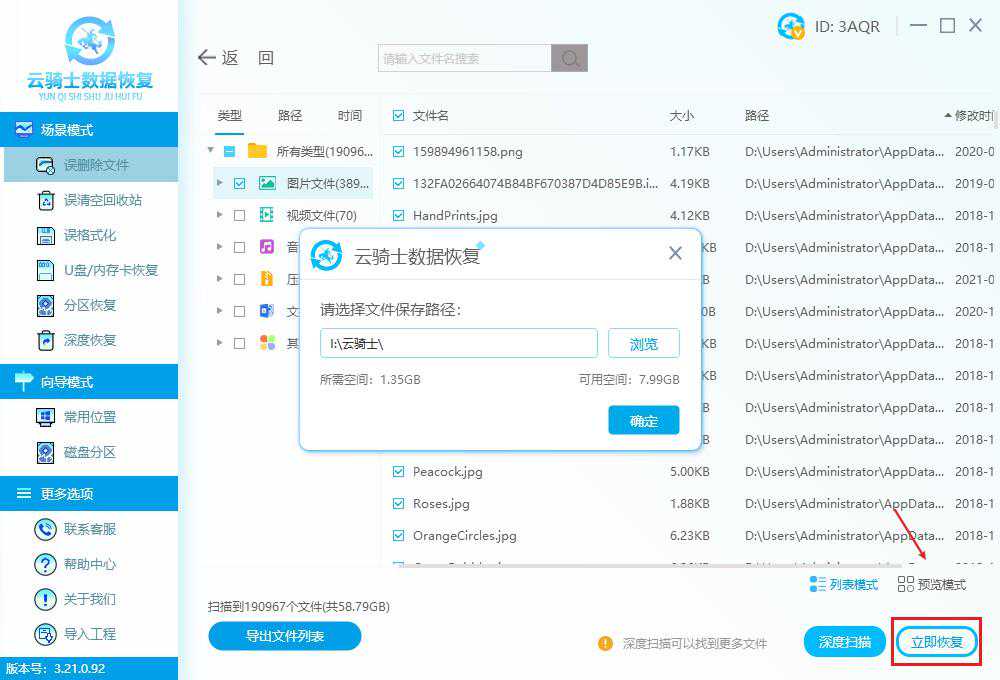The height and width of the screenshot is (680, 1000).
Task: Switch to the 路径 tab
Action: (x=289, y=115)
